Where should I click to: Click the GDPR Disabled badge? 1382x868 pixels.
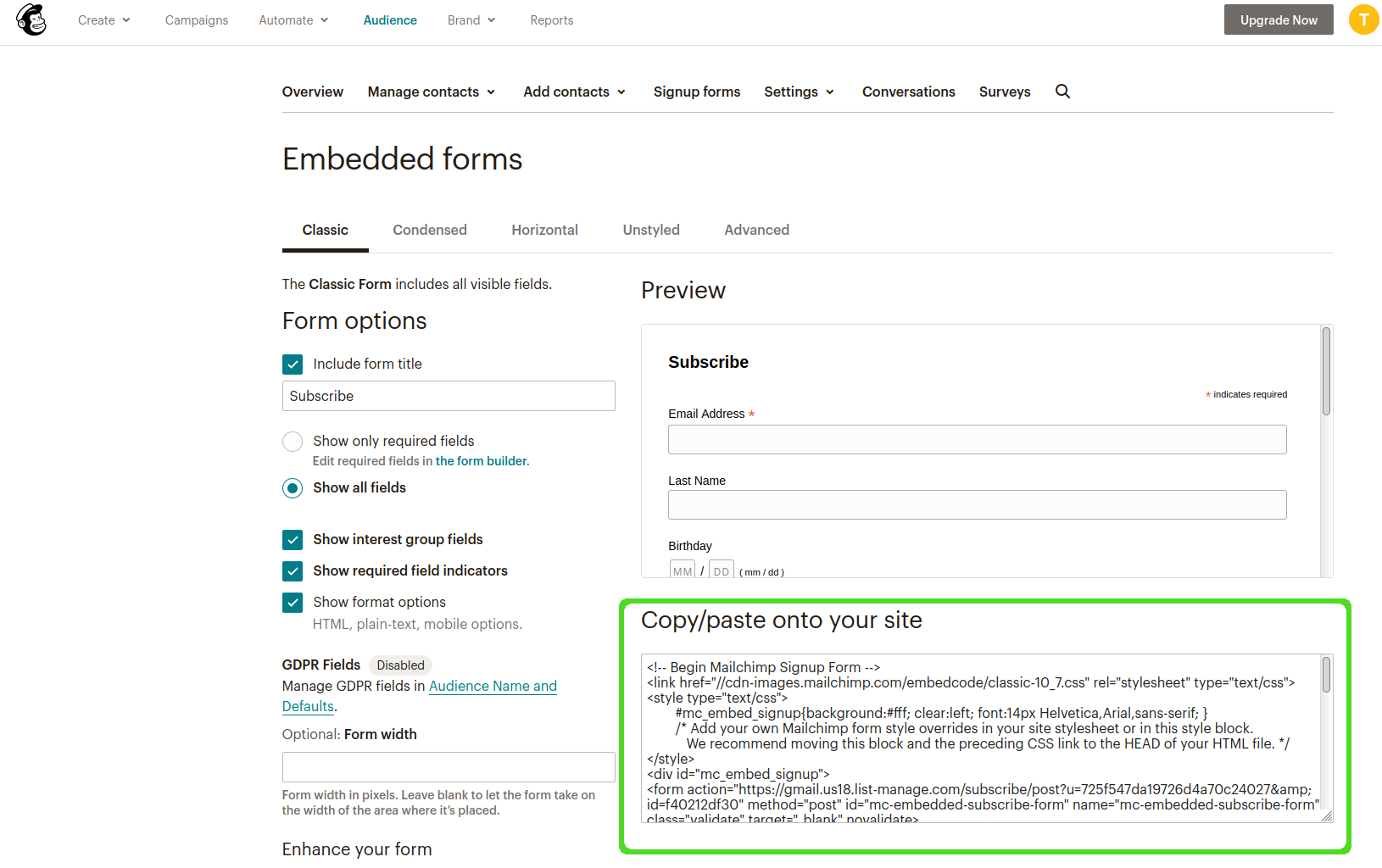401,665
